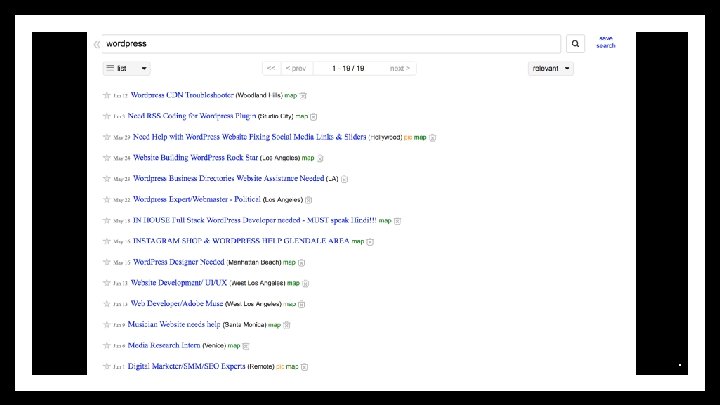The width and height of the screenshot is (720, 405).
Task: Hide the Musician Website needs help posting
Action: coord(287,325)
